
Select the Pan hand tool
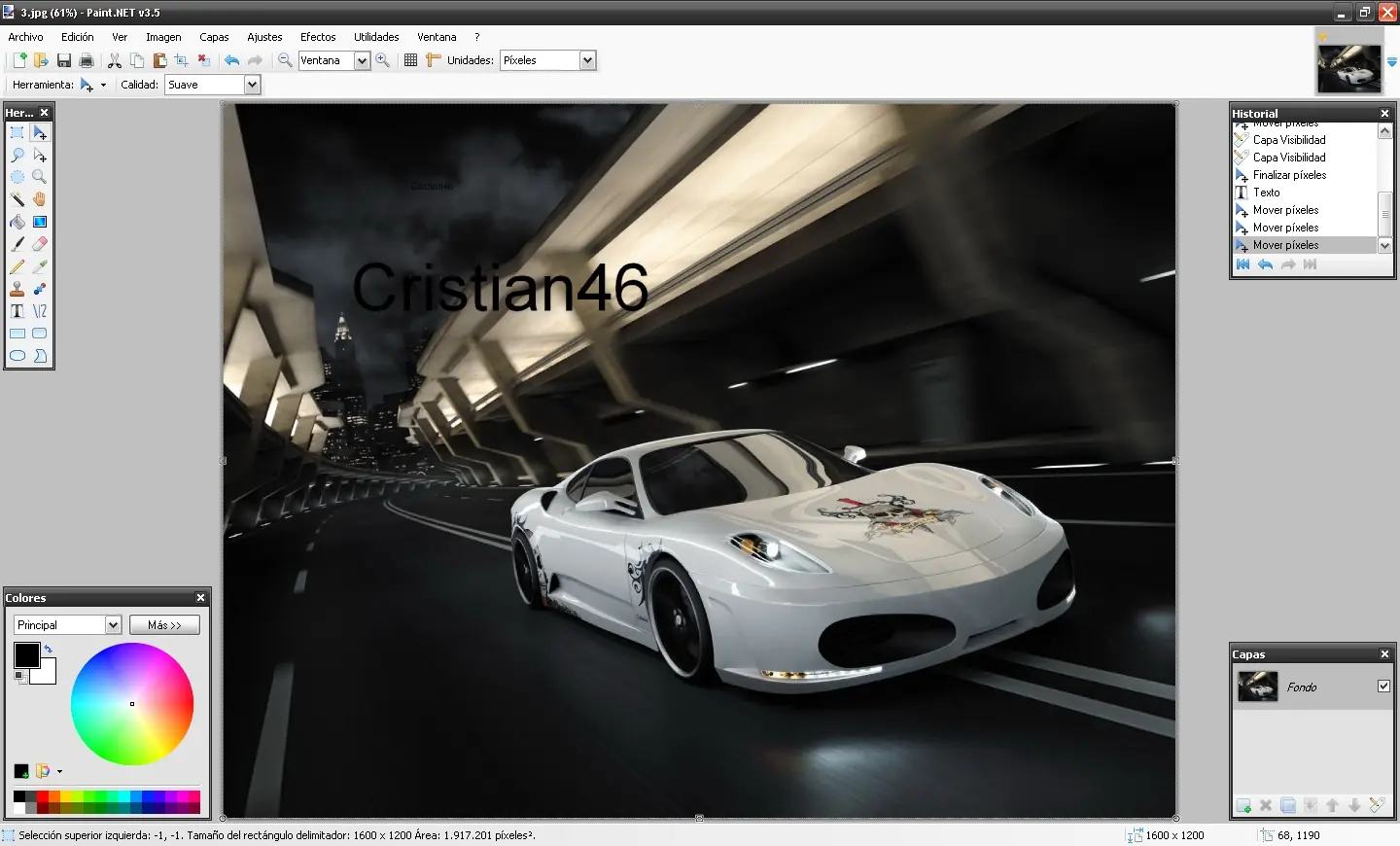pos(40,199)
